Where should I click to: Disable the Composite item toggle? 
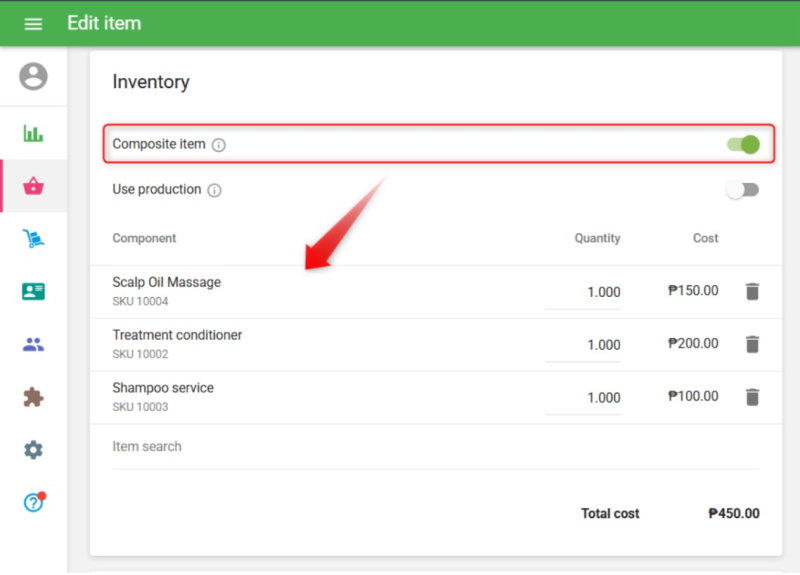coord(743,145)
